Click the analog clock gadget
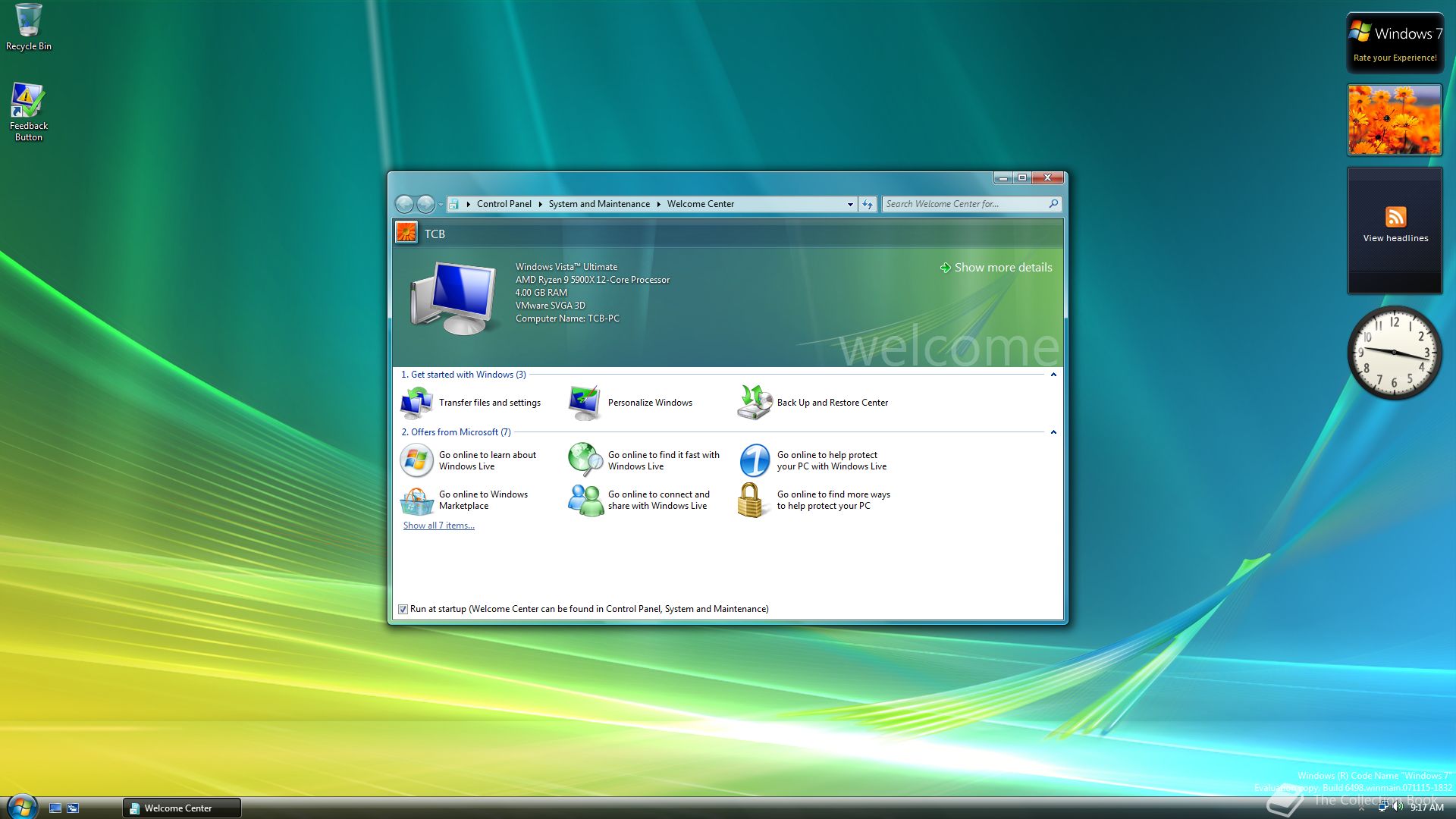 point(1394,353)
